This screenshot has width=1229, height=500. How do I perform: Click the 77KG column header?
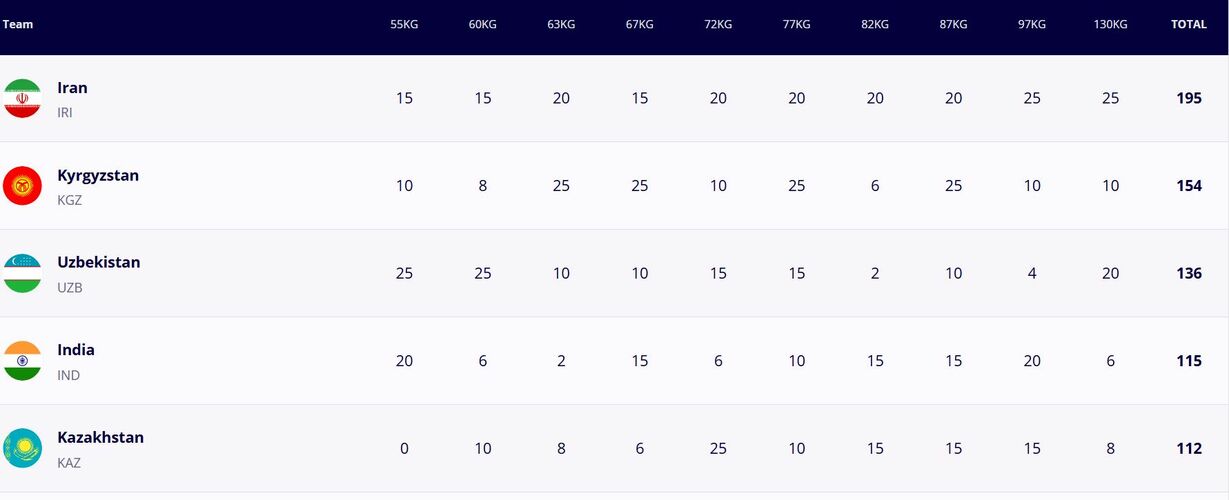tap(796, 24)
